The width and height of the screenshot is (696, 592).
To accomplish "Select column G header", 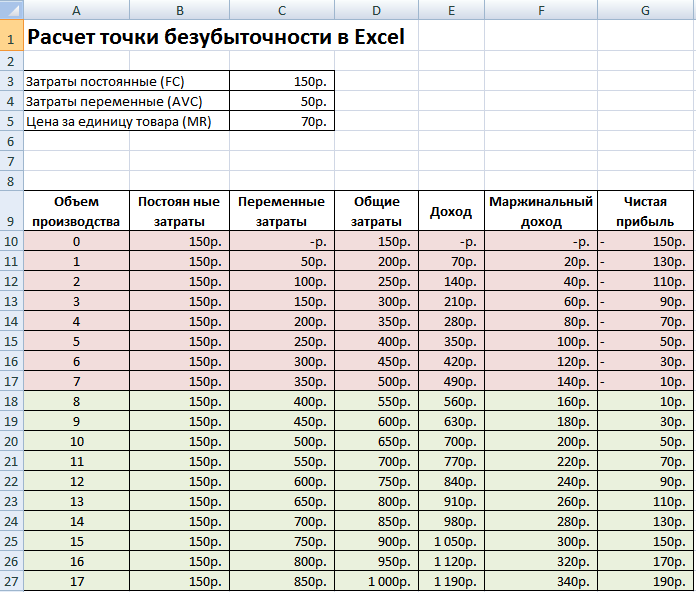I will [x=645, y=10].
